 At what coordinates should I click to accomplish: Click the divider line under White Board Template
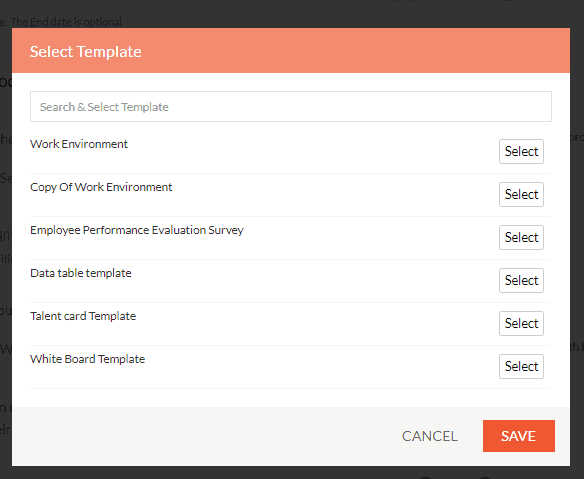click(x=291, y=388)
